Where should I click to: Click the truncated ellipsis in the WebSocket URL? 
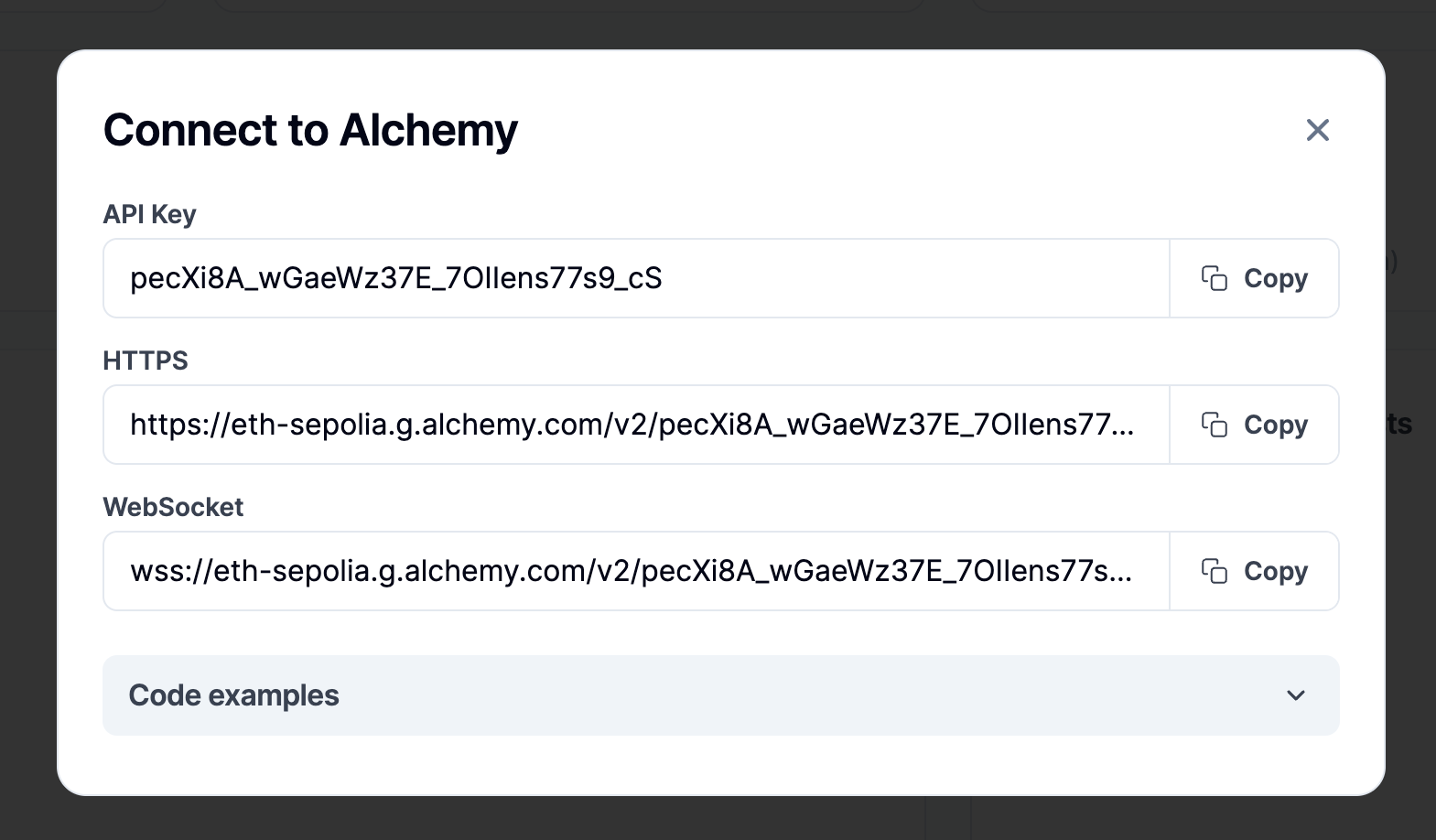[1121, 575]
